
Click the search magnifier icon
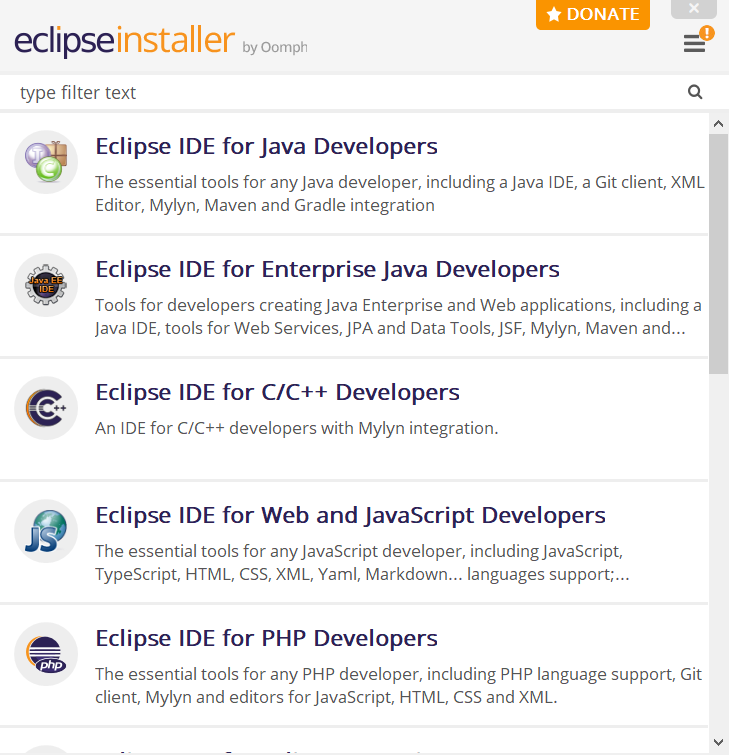695,92
